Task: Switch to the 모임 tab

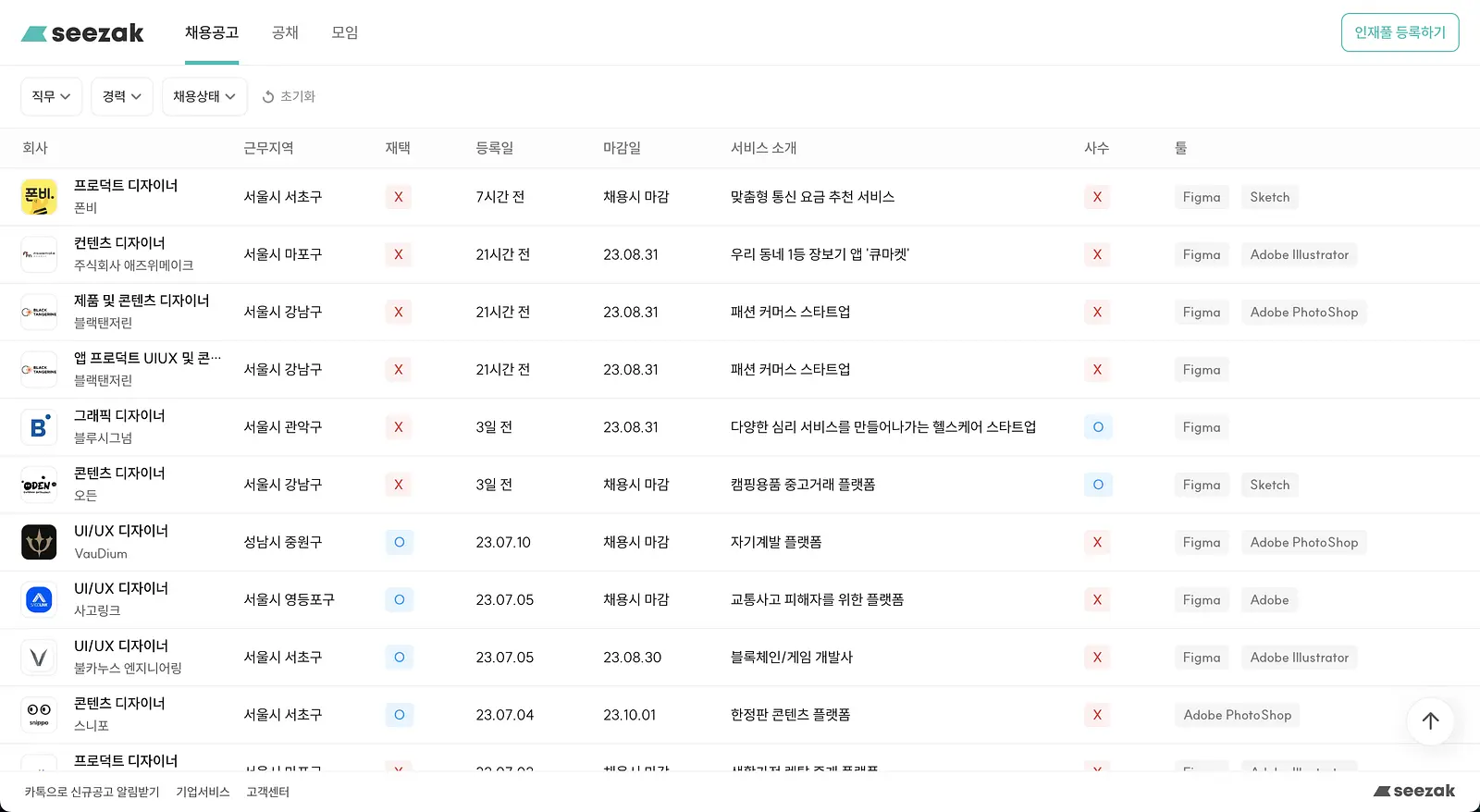Action: [x=345, y=32]
